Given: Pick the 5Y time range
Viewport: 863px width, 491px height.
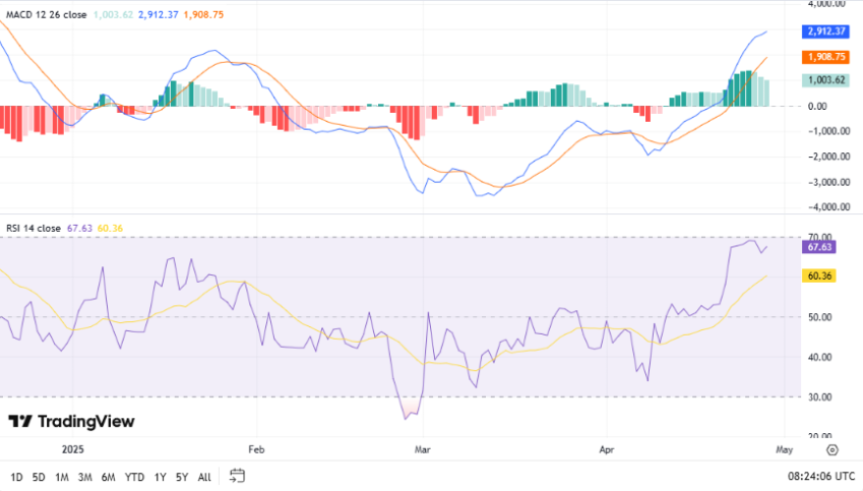Looking at the screenshot, I should 181,477.
